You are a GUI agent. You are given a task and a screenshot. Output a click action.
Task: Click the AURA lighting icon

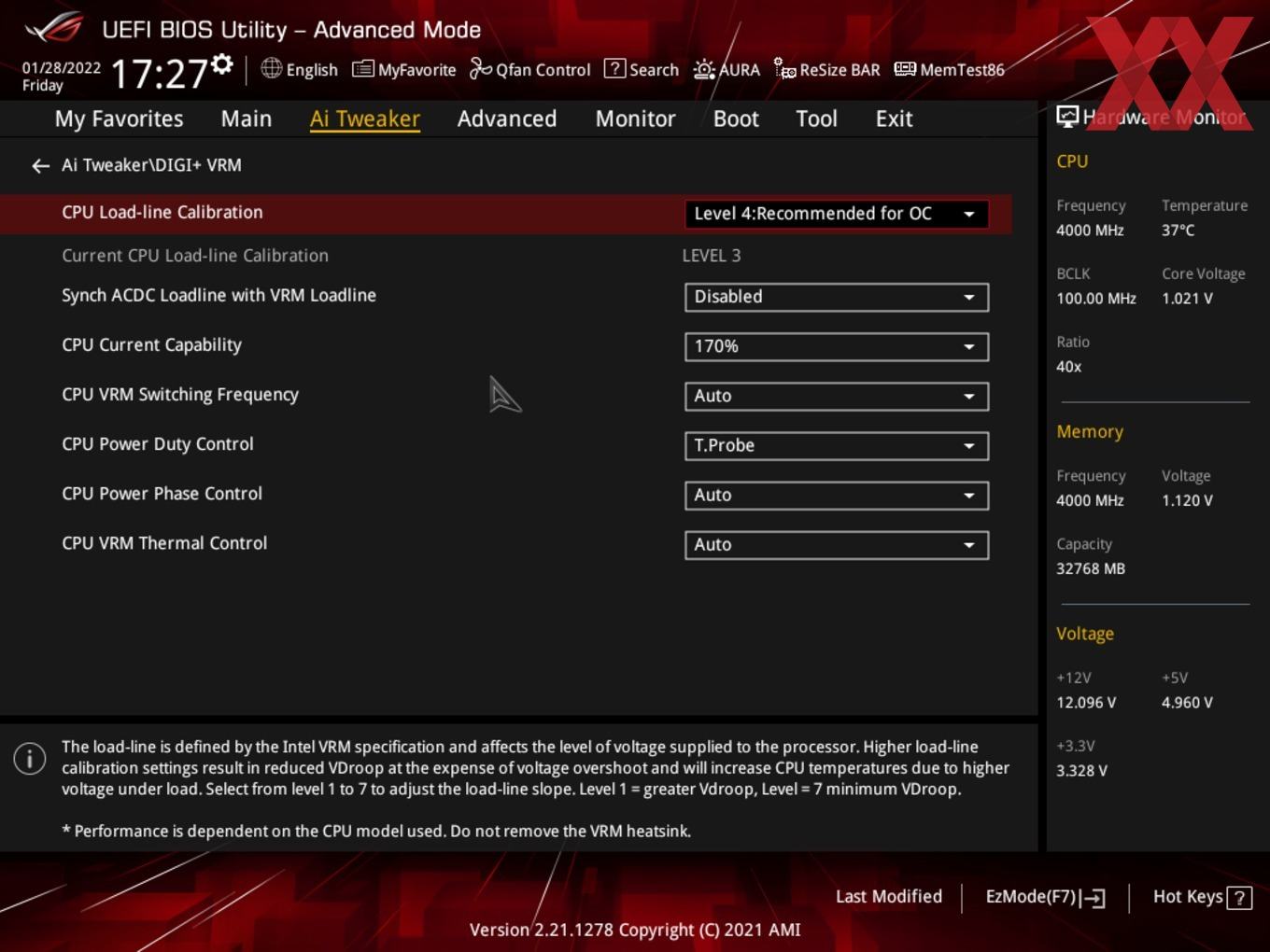coord(704,69)
